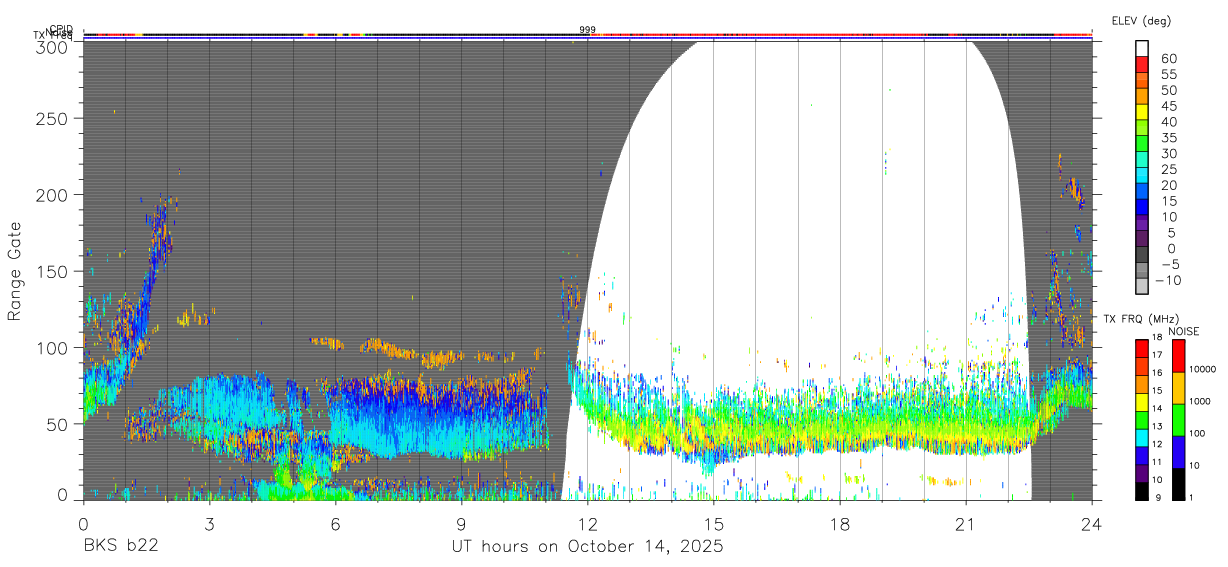
Task: Click the "21" hour tick on the x-axis
Action: click(966, 523)
